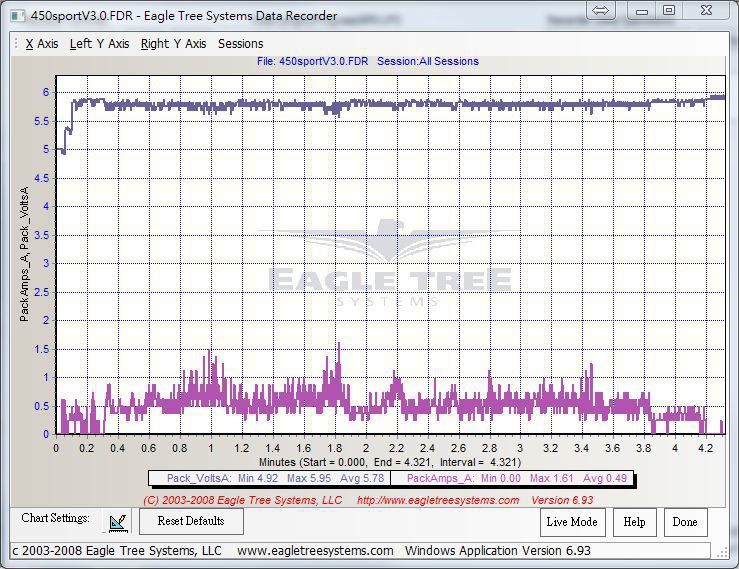The height and width of the screenshot is (569, 739).
Task: Maximize the Data Recorder window
Action: coord(669,11)
